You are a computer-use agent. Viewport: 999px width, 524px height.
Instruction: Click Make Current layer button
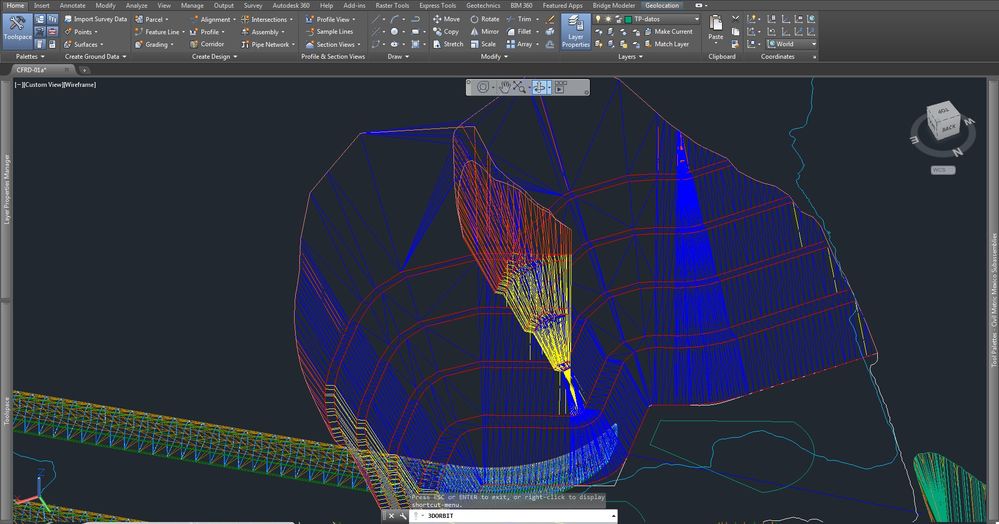668,31
